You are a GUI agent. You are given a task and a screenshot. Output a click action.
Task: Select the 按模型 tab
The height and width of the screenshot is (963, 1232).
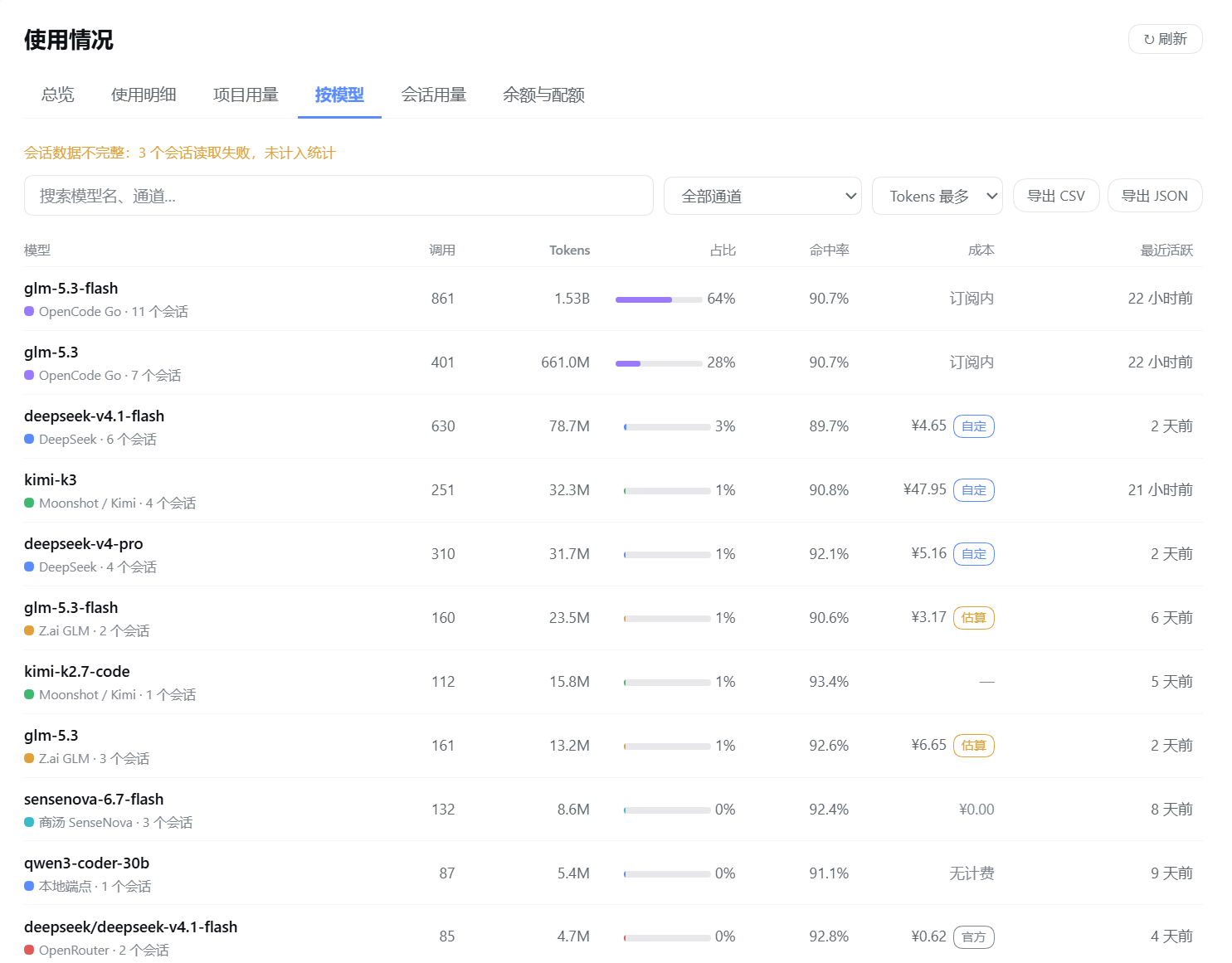[339, 95]
